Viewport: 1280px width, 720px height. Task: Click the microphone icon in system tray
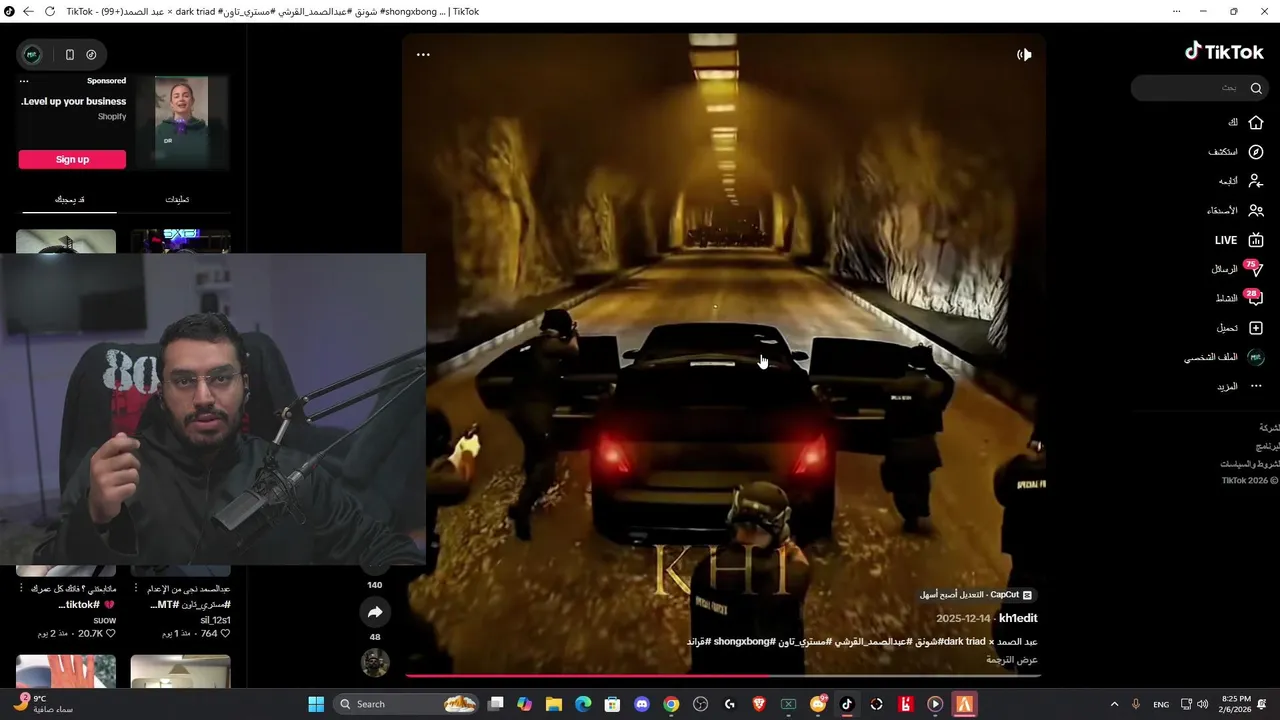pyautogui.click(x=1136, y=704)
